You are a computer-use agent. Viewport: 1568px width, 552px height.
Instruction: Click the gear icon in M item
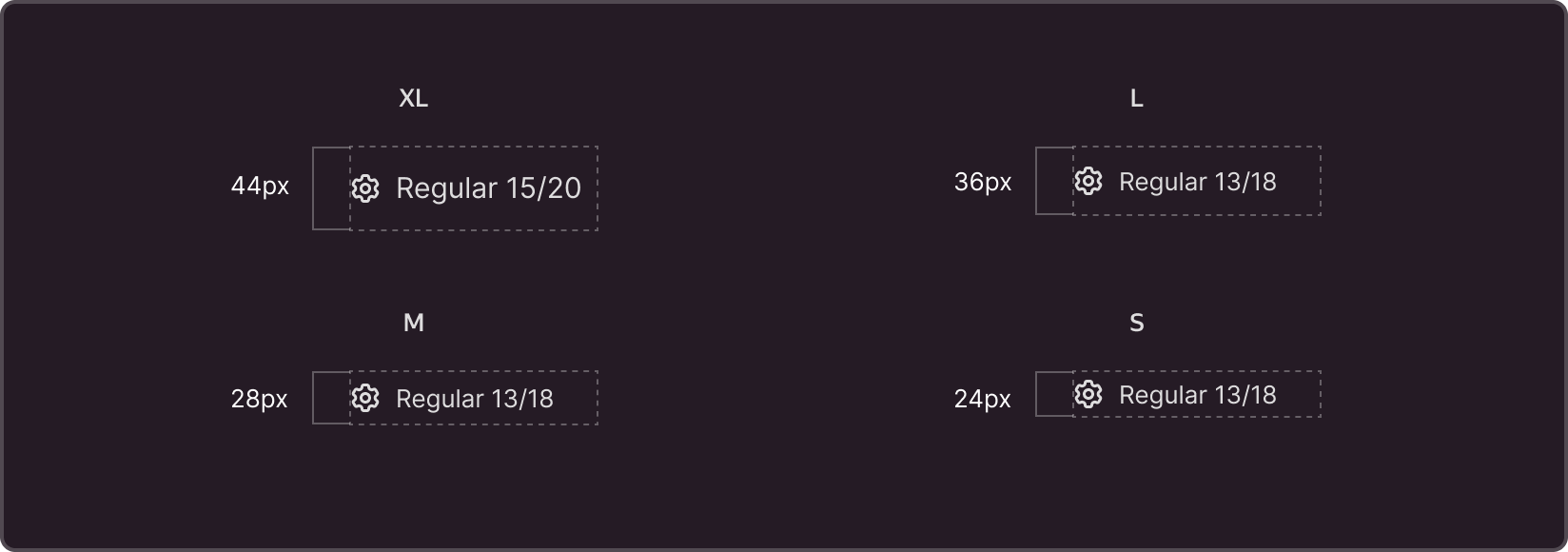point(365,398)
